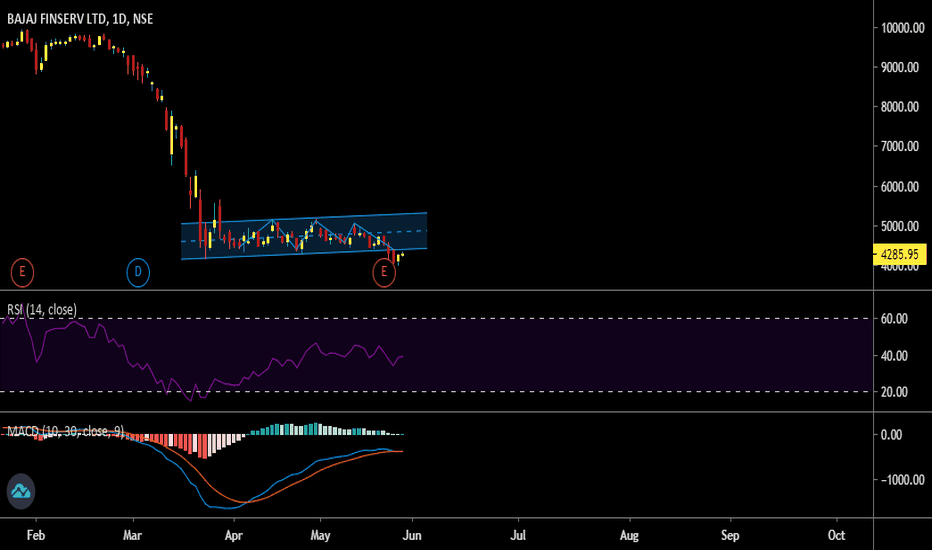Viewport: 932px width, 550px height.
Task: Click the Jun label on time axis
Action: coord(412,535)
